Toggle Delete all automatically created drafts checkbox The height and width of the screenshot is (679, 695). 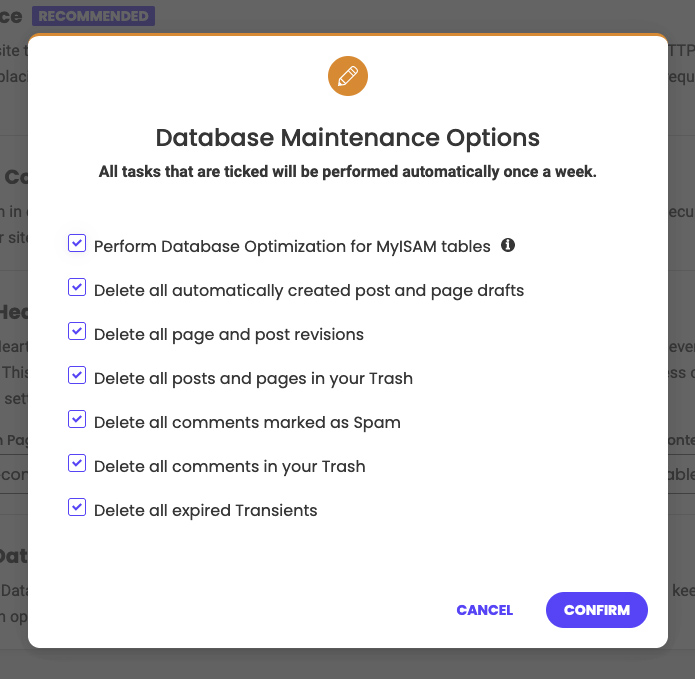77,287
